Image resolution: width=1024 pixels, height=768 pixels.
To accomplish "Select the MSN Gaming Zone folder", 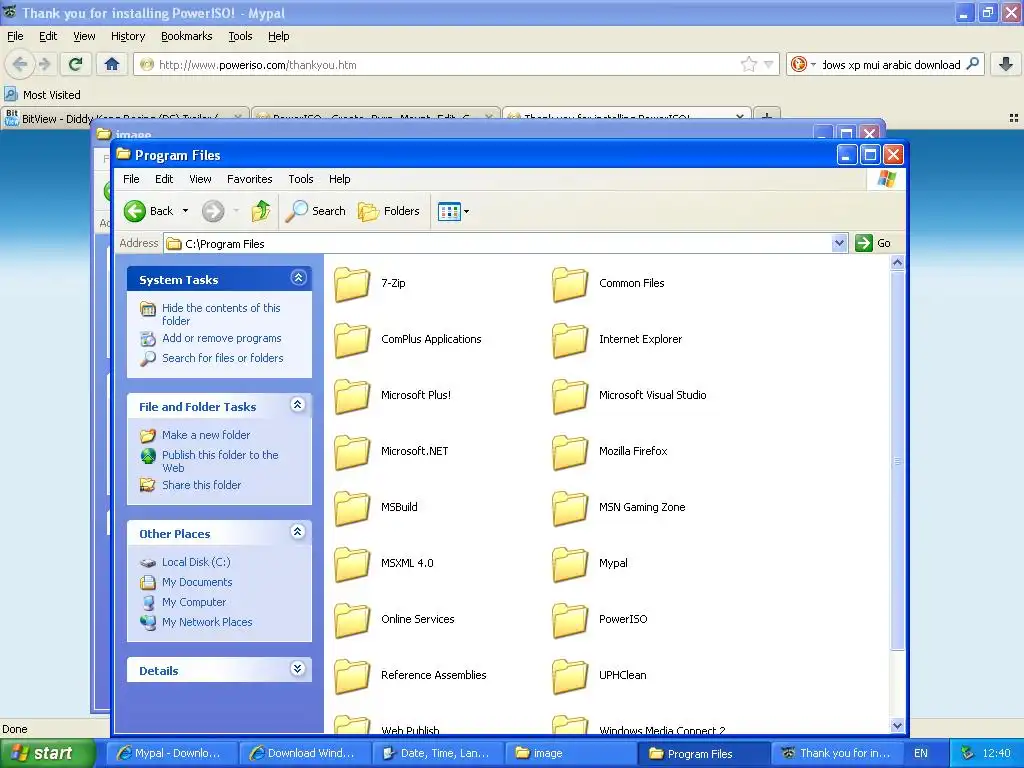I will [619, 507].
